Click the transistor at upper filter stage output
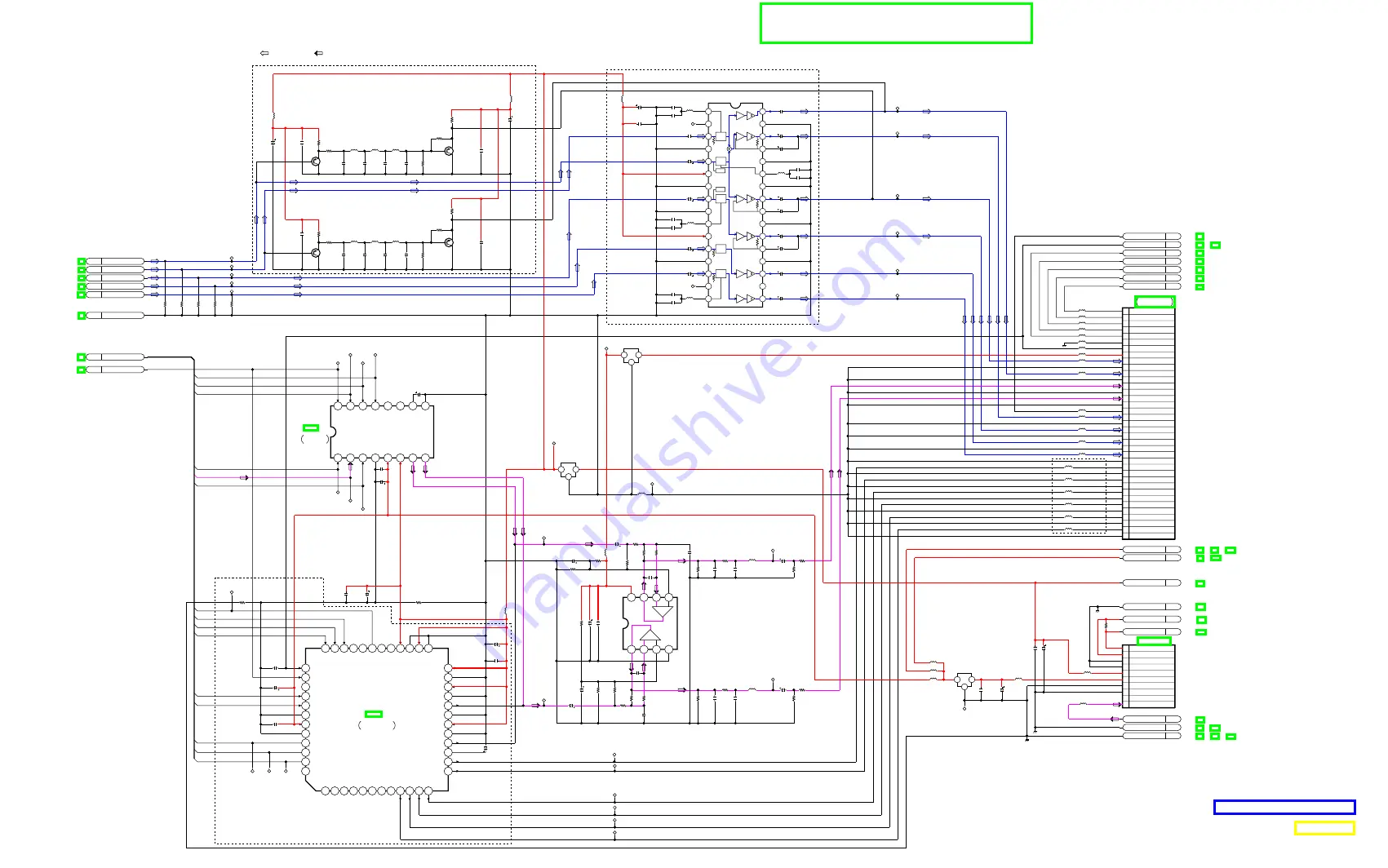This screenshot has width=1388, height=868. (x=448, y=151)
